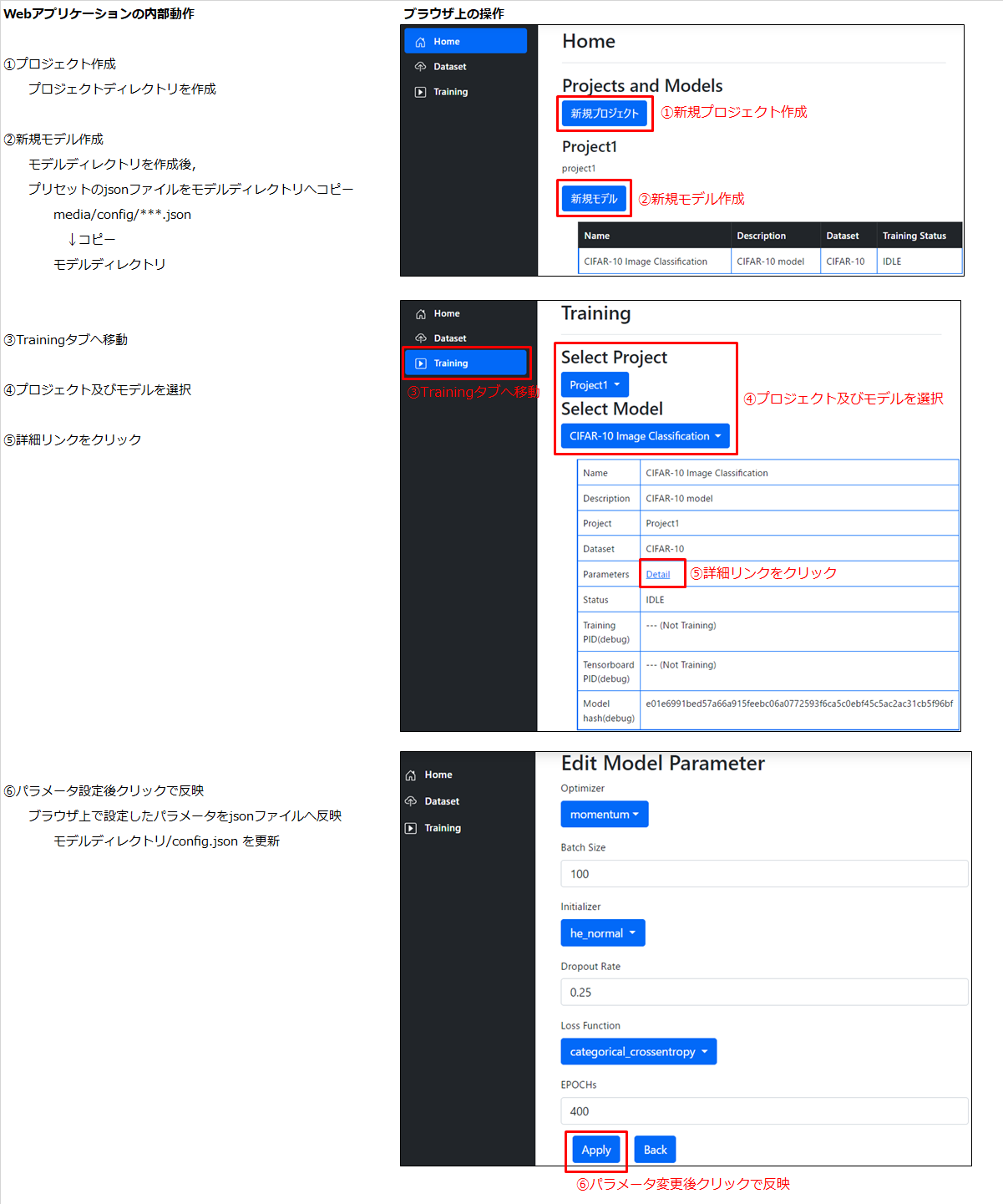Click Not Training value in Training PID(debug) row

[x=681, y=625]
